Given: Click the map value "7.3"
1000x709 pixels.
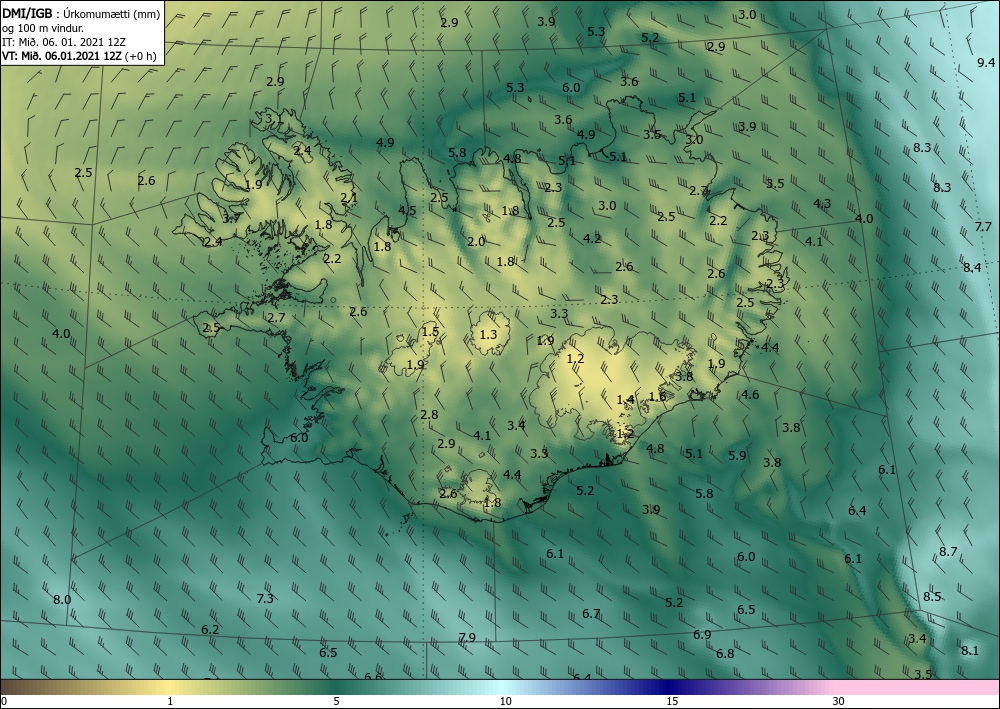Looking at the screenshot, I should 265,598.
